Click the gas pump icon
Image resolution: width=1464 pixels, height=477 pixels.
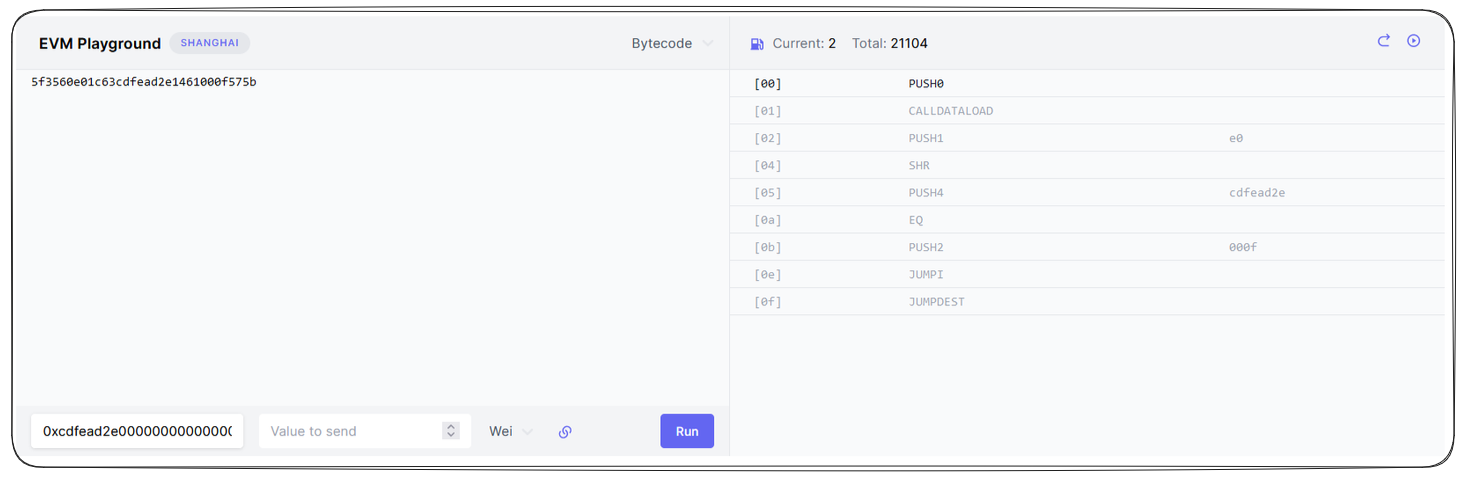tap(757, 44)
